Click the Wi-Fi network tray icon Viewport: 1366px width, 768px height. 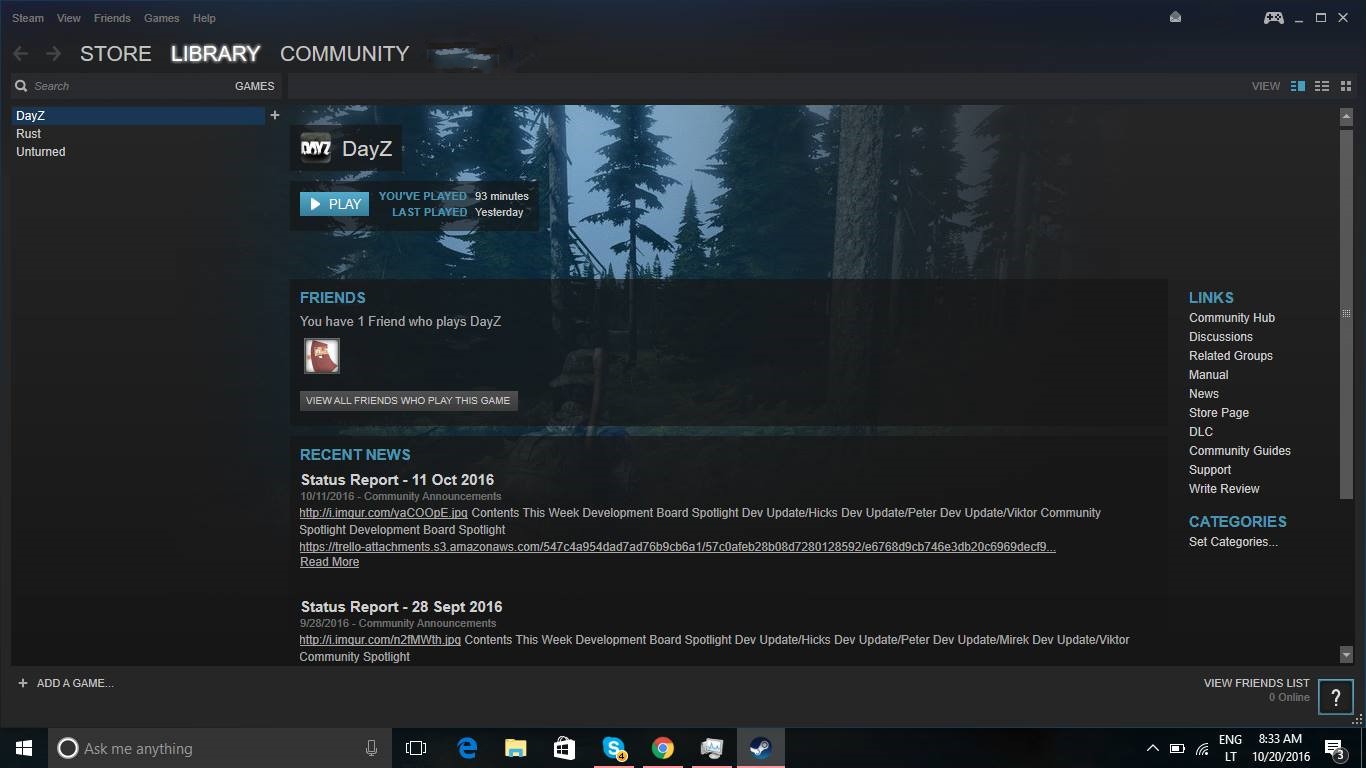click(x=1202, y=748)
